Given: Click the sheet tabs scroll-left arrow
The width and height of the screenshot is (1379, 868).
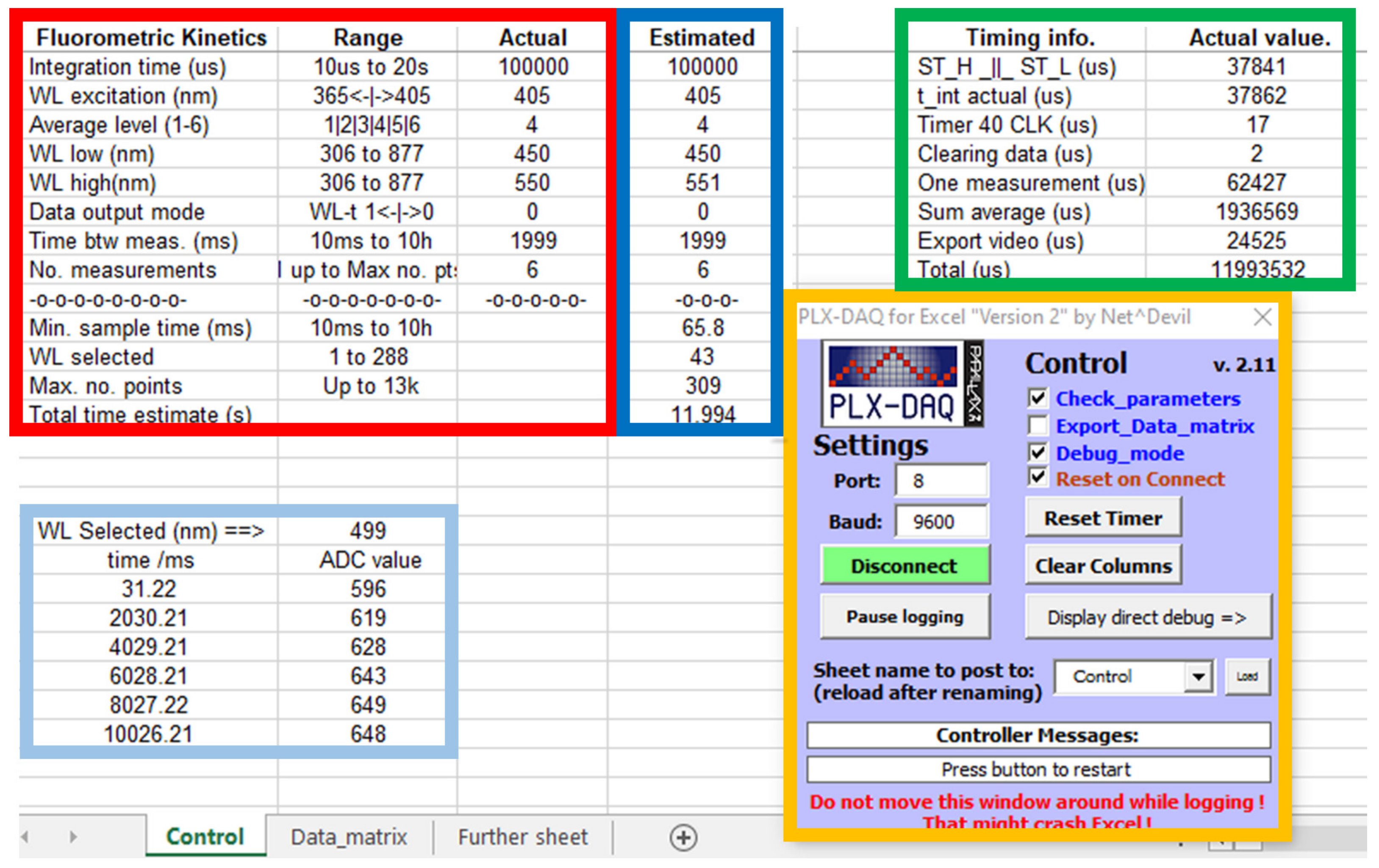Looking at the screenshot, I should pyautogui.click(x=25, y=837).
